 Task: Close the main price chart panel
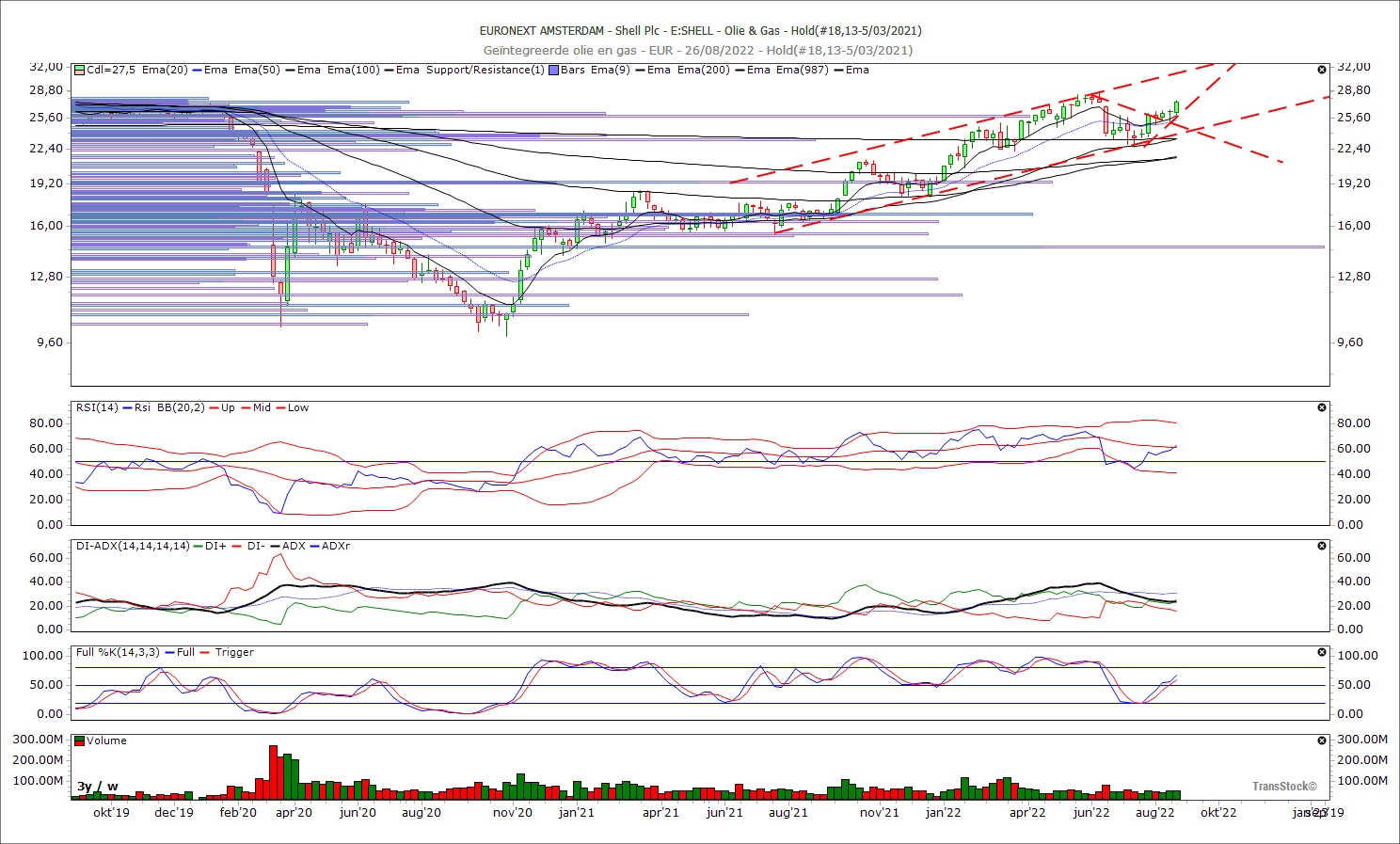1322,70
